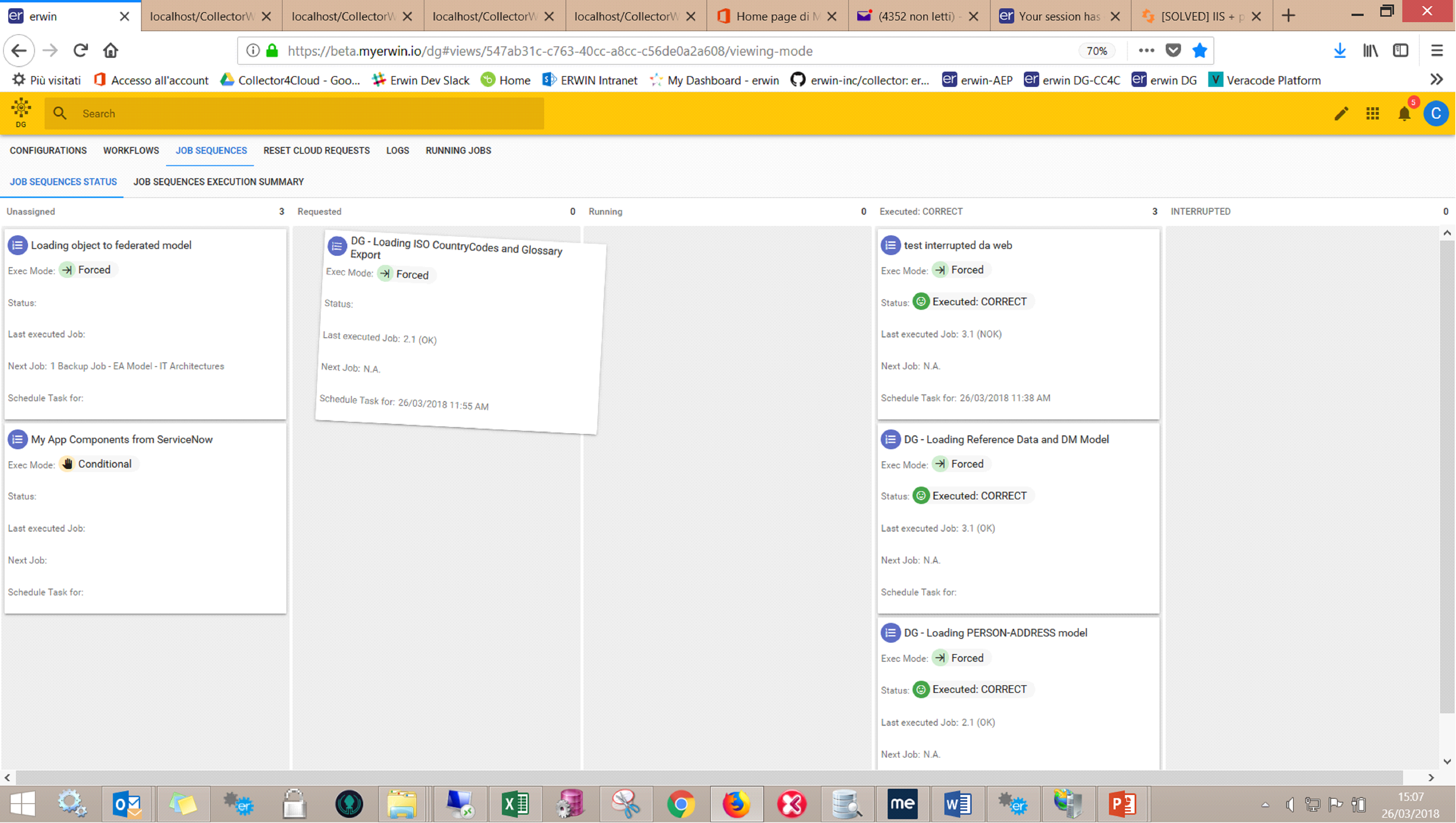This screenshot has height=823, width=1456.
Task: Click the 70% zoom level indicator
Action: tap(1097, 51)
